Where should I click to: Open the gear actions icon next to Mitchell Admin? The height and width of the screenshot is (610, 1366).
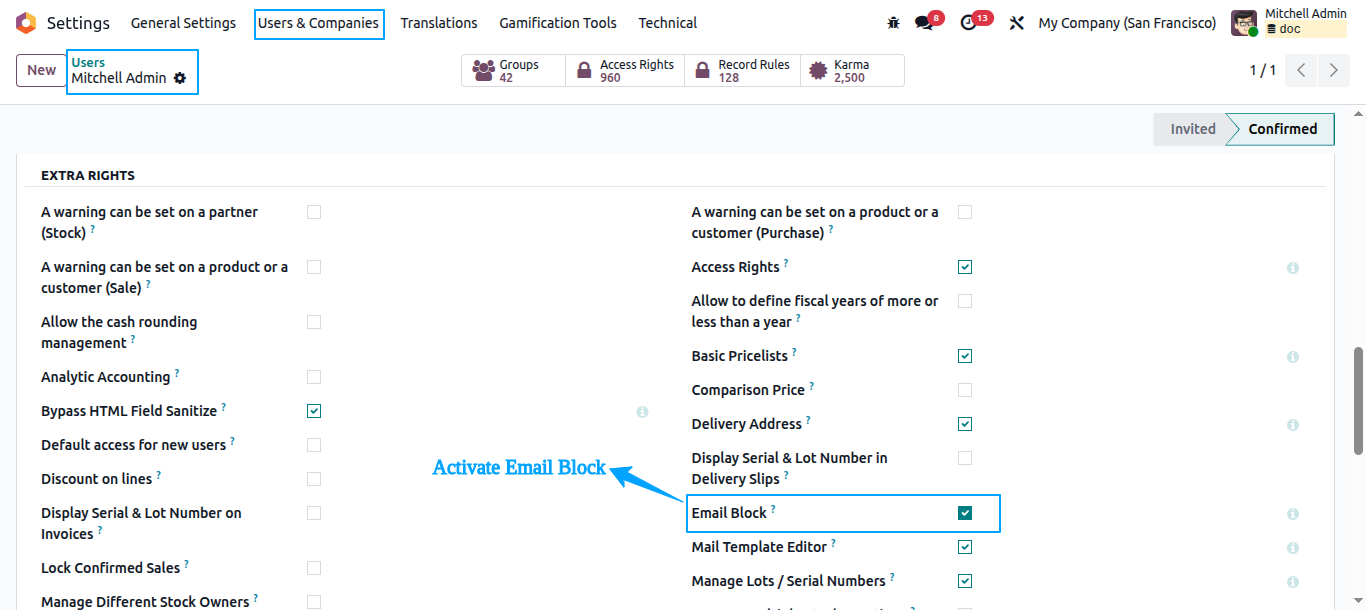[x=180, y=78]
